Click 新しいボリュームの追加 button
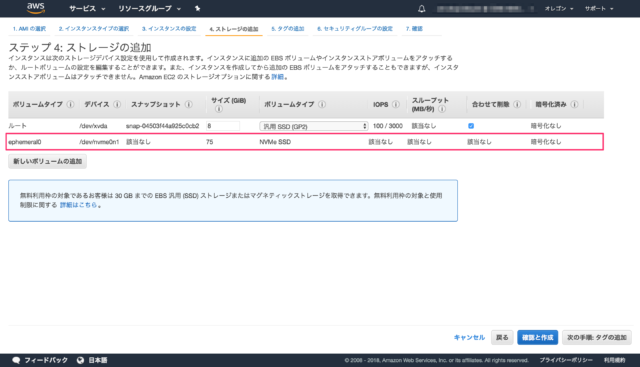This screenshot has width=640, height=367. (47, 161)
